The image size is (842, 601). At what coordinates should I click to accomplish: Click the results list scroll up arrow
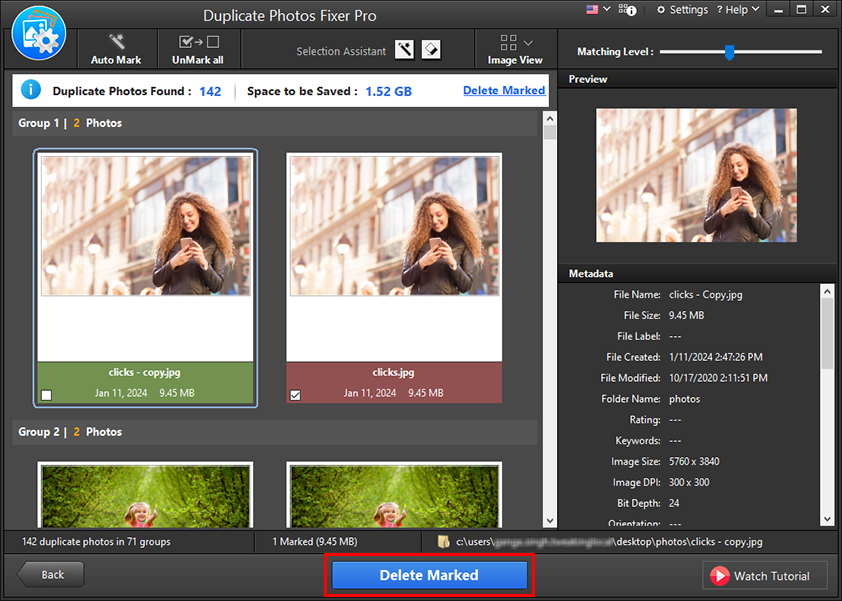[x=549, y=118]
